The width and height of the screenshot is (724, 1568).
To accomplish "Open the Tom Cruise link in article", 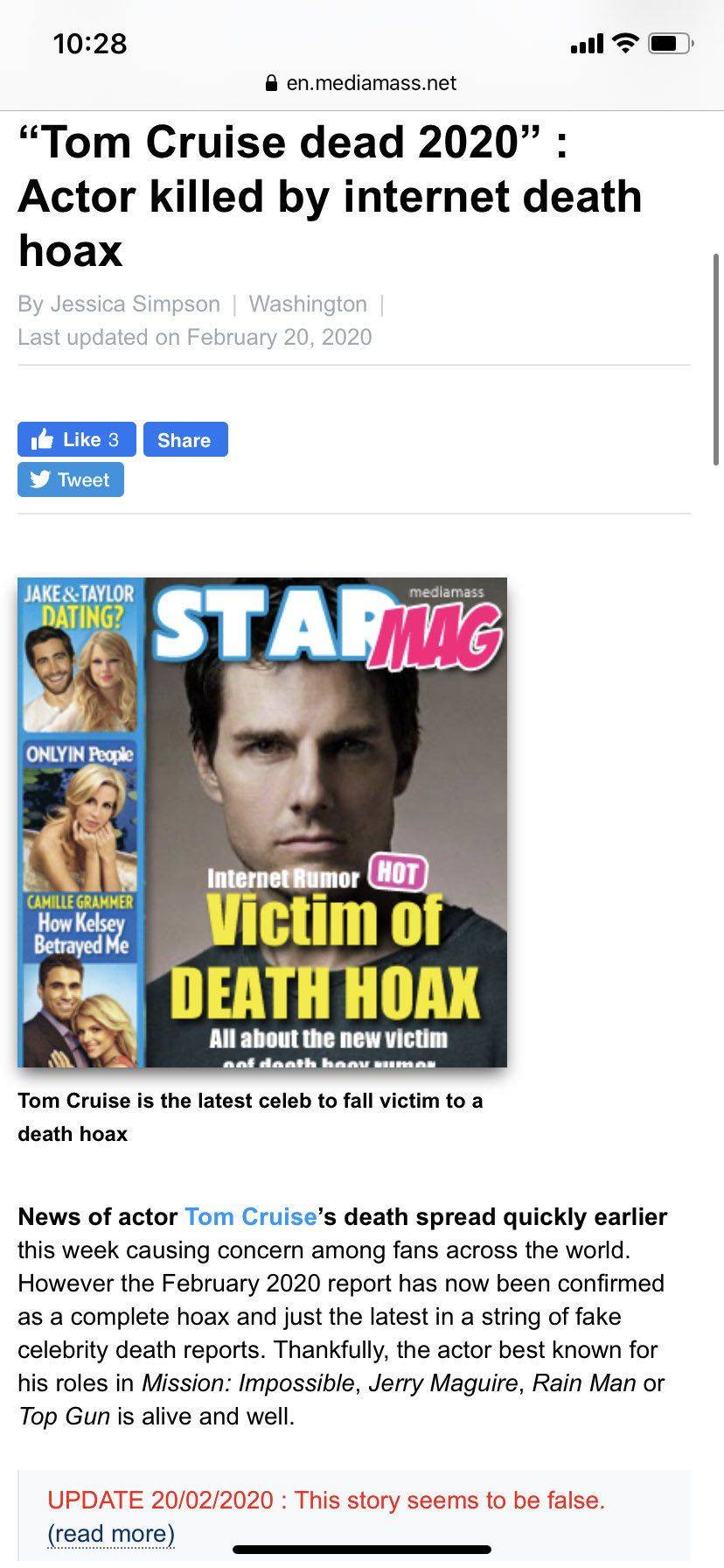I will [x=250, y=1217].
